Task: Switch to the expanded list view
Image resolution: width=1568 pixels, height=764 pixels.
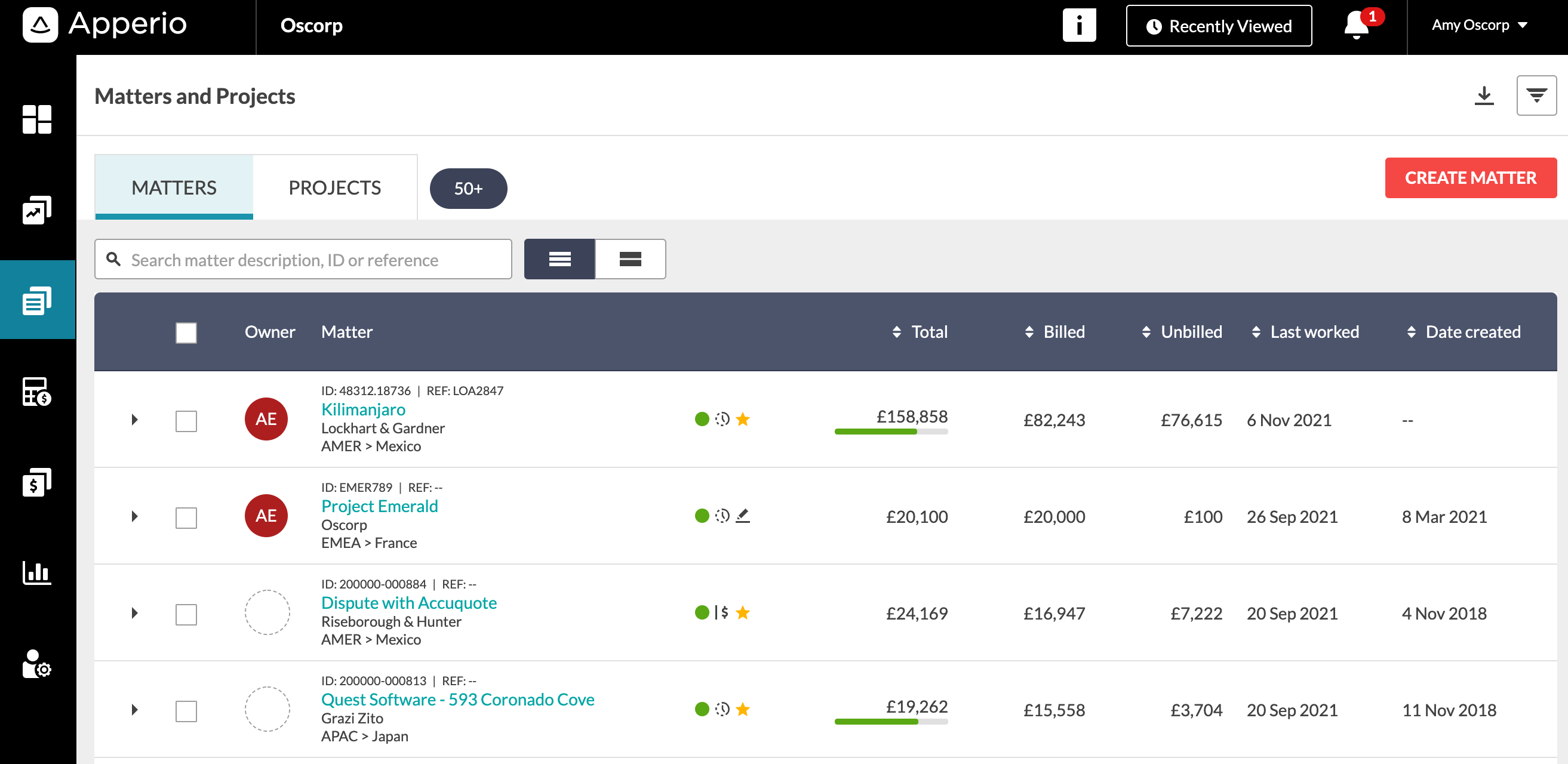Action: [631, 259]
